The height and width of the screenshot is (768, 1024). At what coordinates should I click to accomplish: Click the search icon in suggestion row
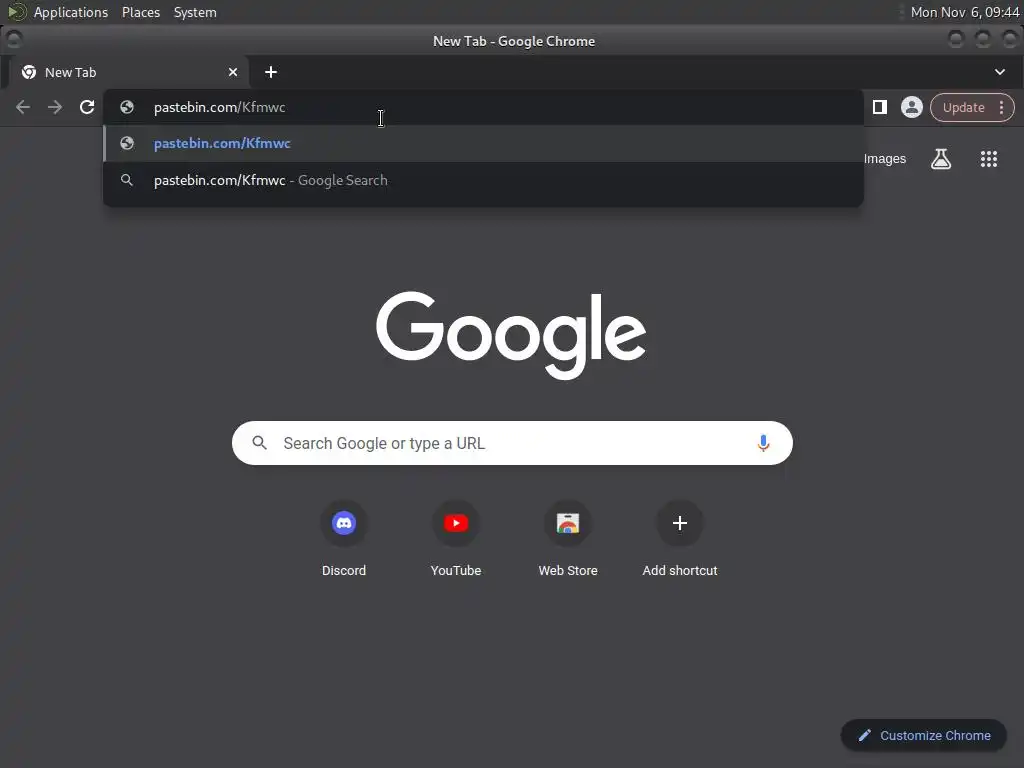pyautogui.click(x=127, y=180)
